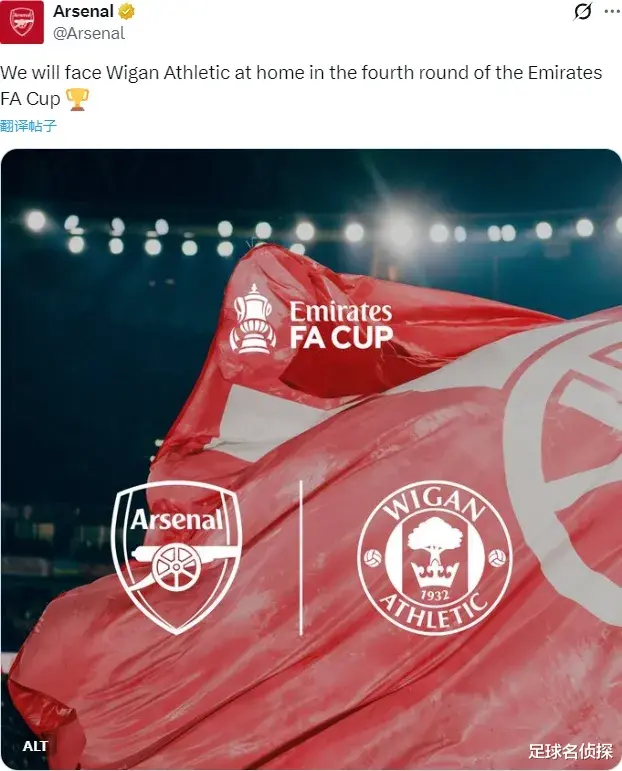Click the trophy emoji in the tweet

coord(77,99)
